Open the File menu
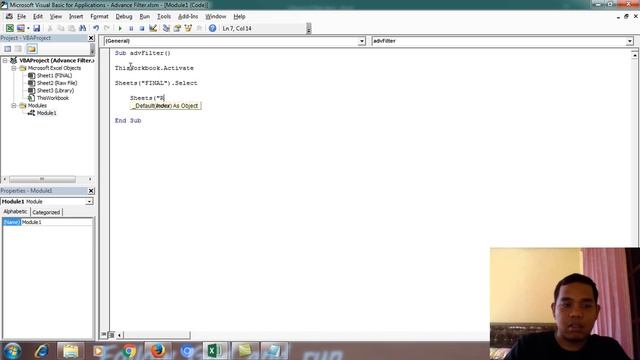Screen dimensions: 640x360 [x=21, y=17]
